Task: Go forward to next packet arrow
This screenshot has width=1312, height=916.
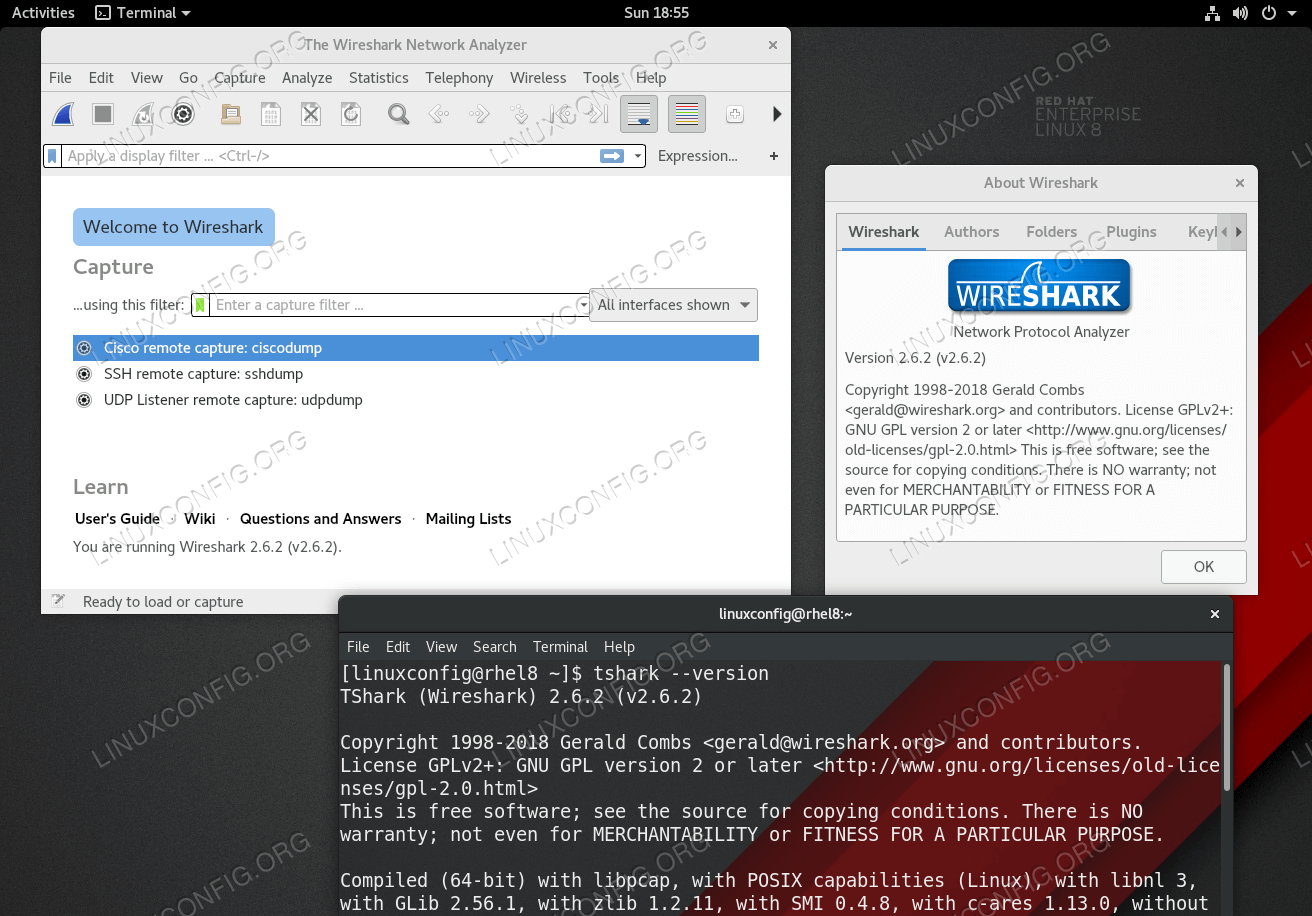Action: coord(479,114)
